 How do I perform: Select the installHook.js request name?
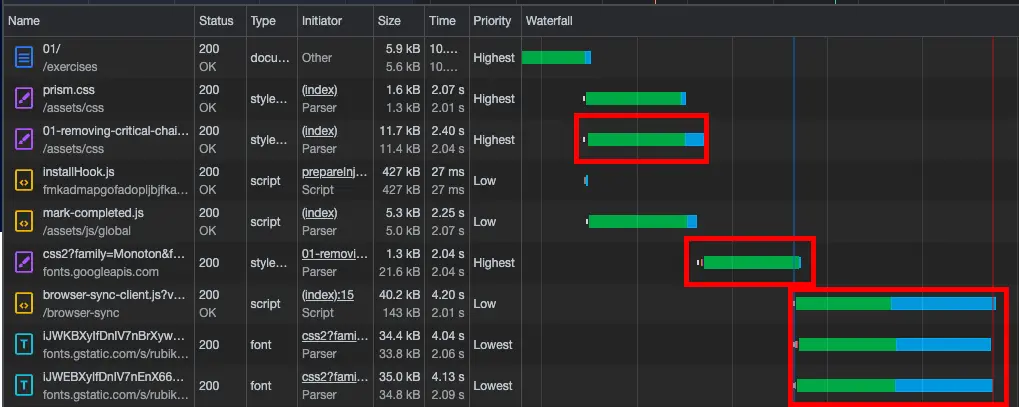coord(79,172)
